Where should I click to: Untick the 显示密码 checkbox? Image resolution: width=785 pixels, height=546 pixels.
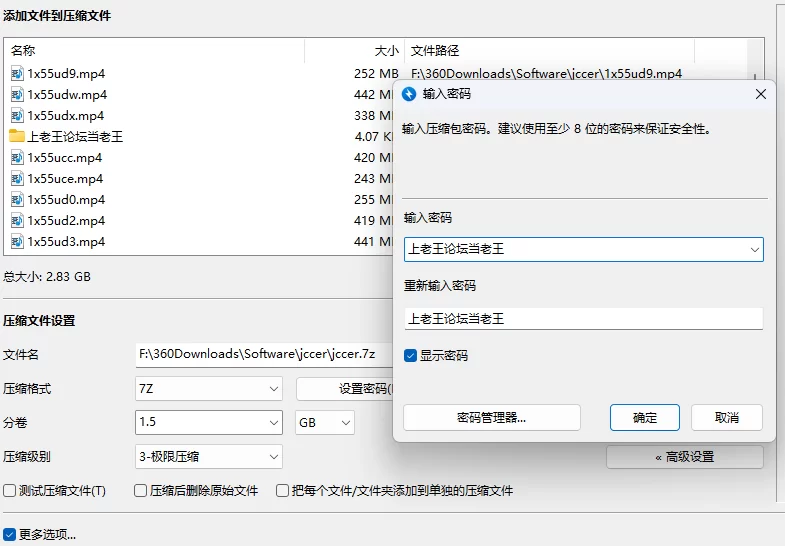[411, 356]
